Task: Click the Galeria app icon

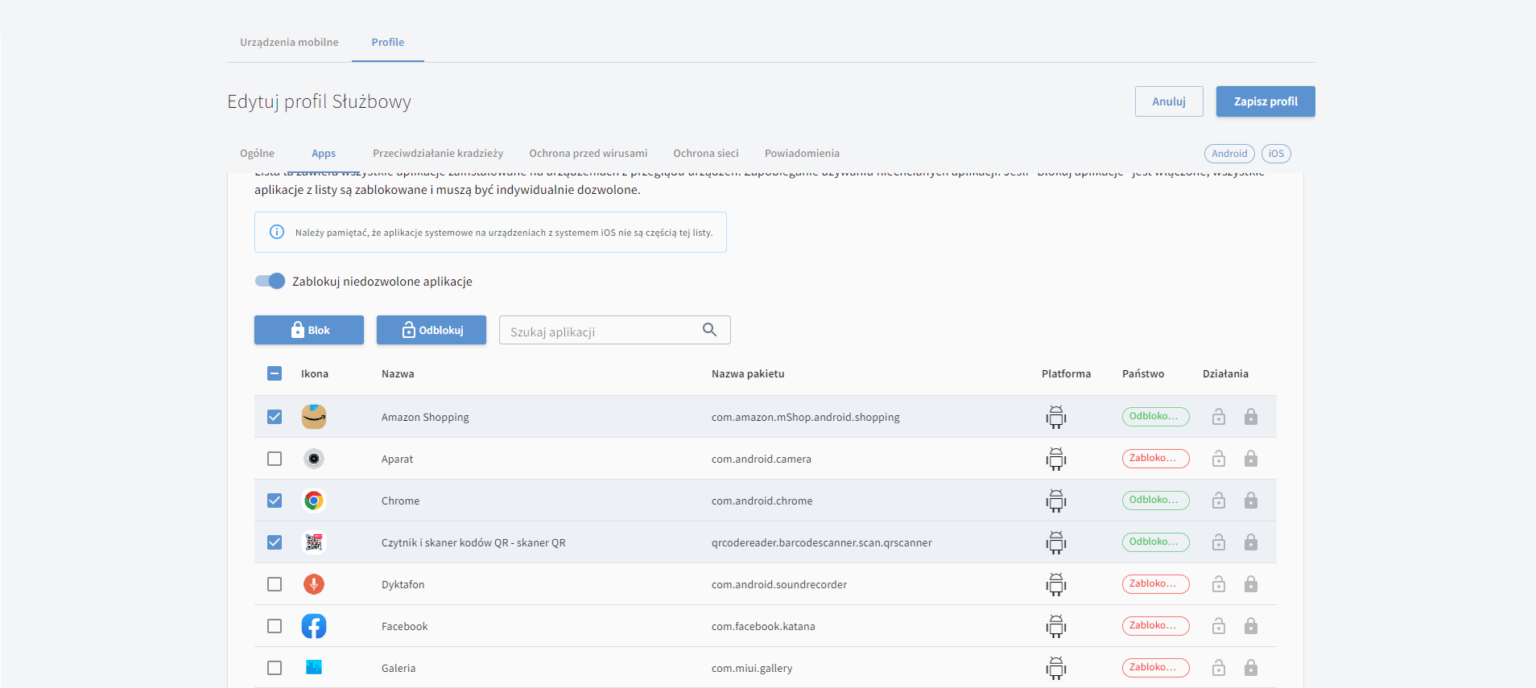Action: [x=314, y=668]
